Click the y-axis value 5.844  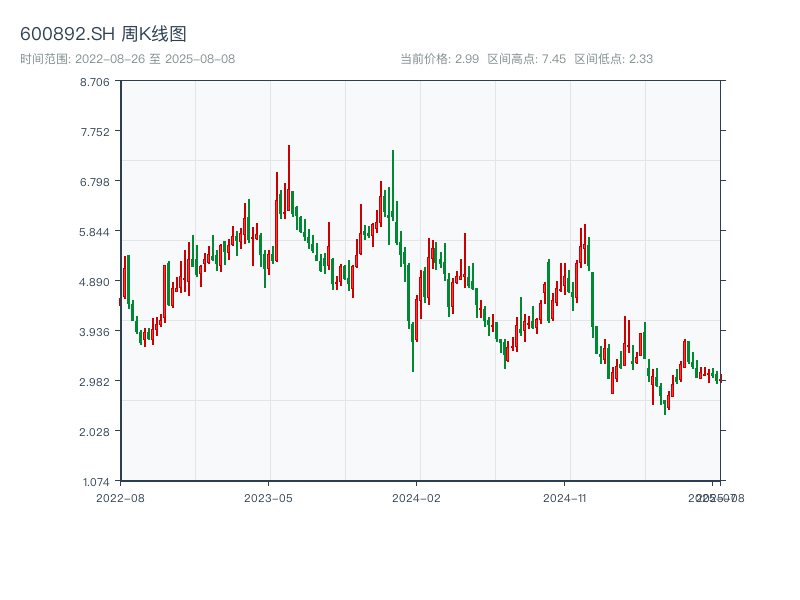click(x=94, y=232)
